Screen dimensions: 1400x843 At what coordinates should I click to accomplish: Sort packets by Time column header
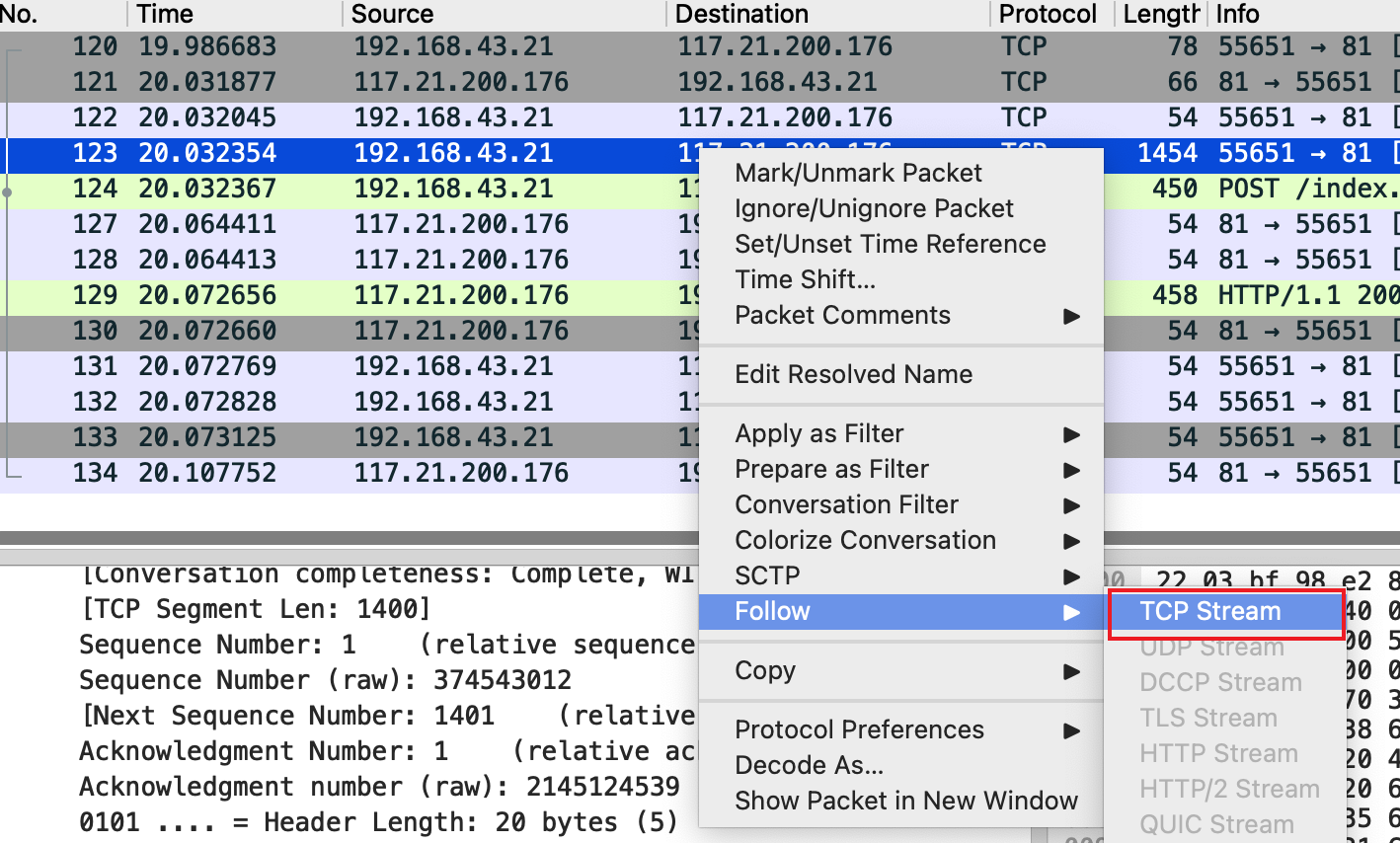[x=165, y=14]
